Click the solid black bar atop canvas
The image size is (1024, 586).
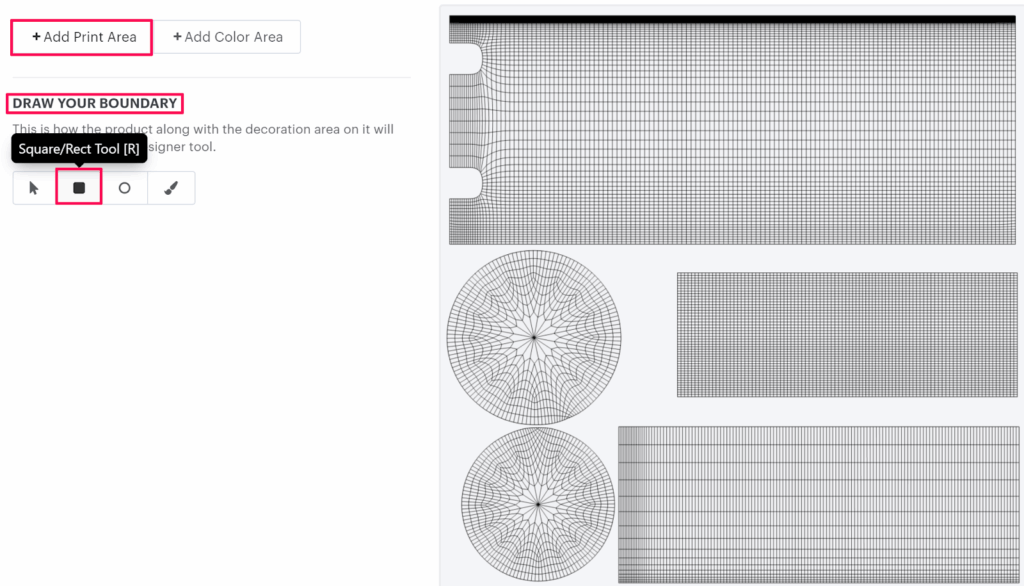[x=732, y=19]
